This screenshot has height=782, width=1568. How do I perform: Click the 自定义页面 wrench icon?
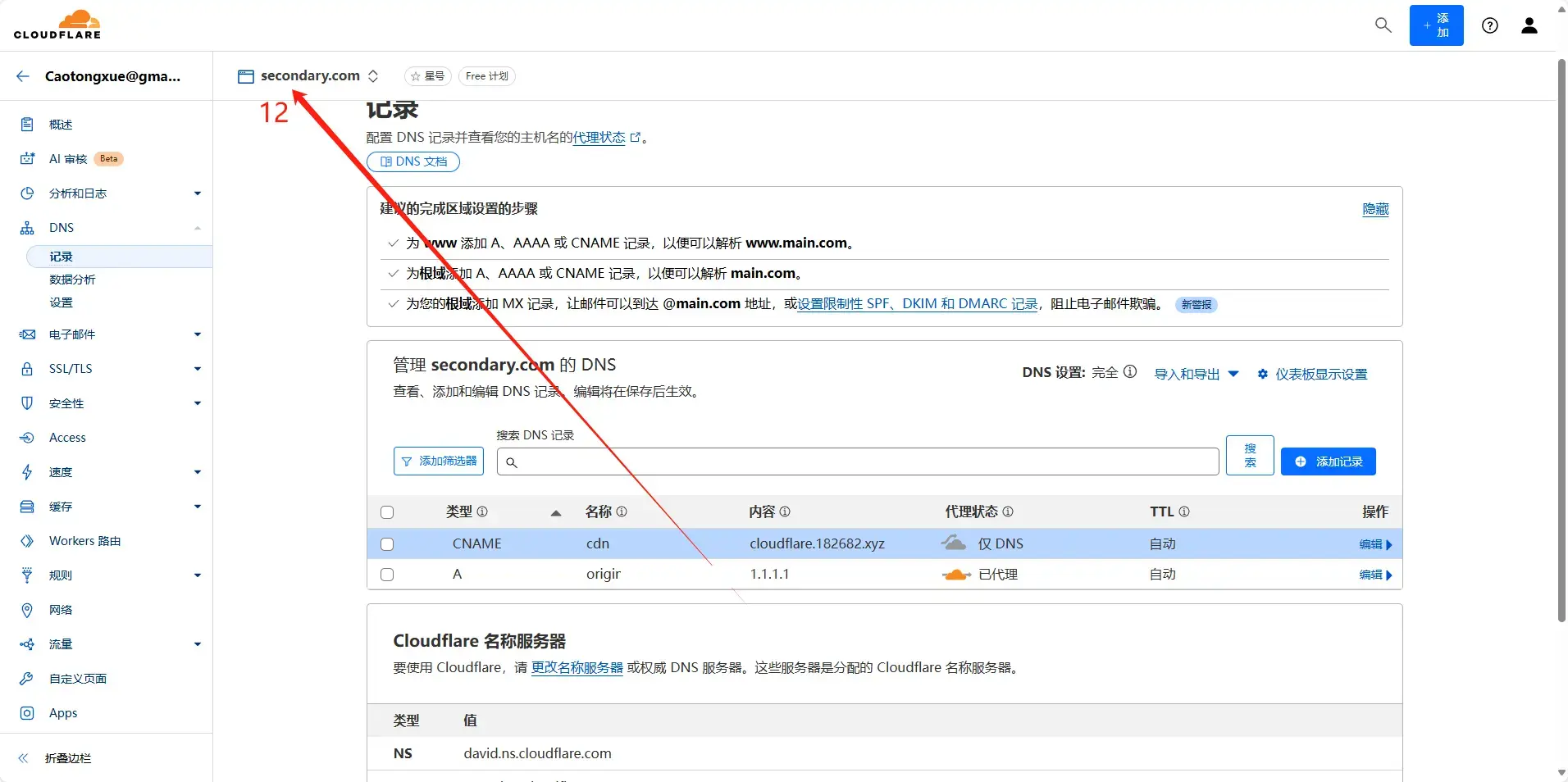pos(27,679)
